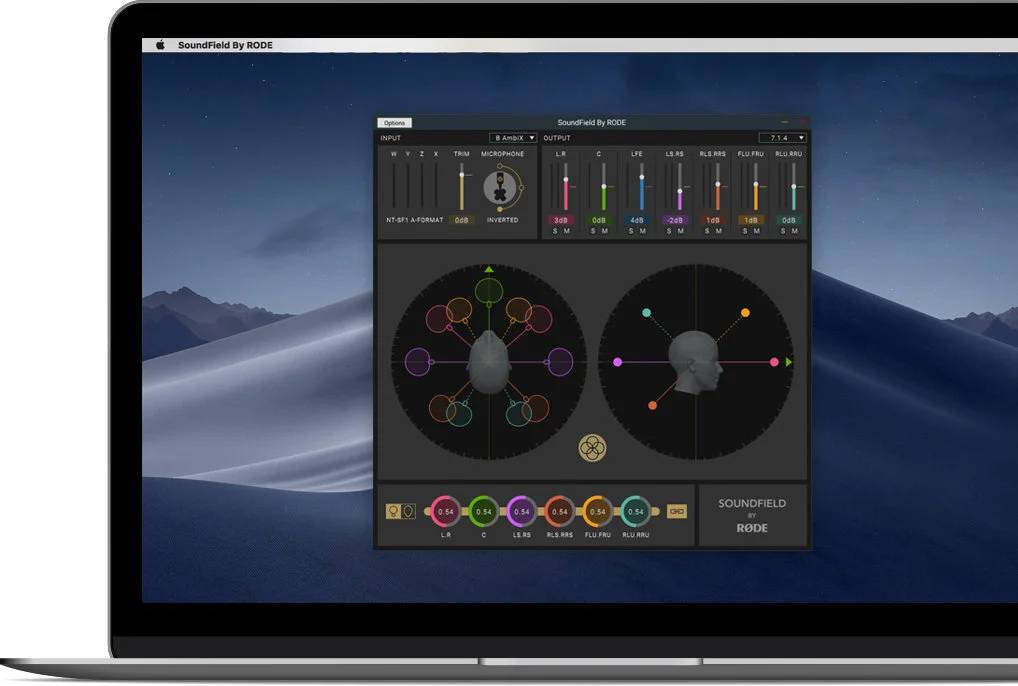This screenshot has height=686, width=1018.
Task: Solo the L.R output channel
Action: coord(554,231)
